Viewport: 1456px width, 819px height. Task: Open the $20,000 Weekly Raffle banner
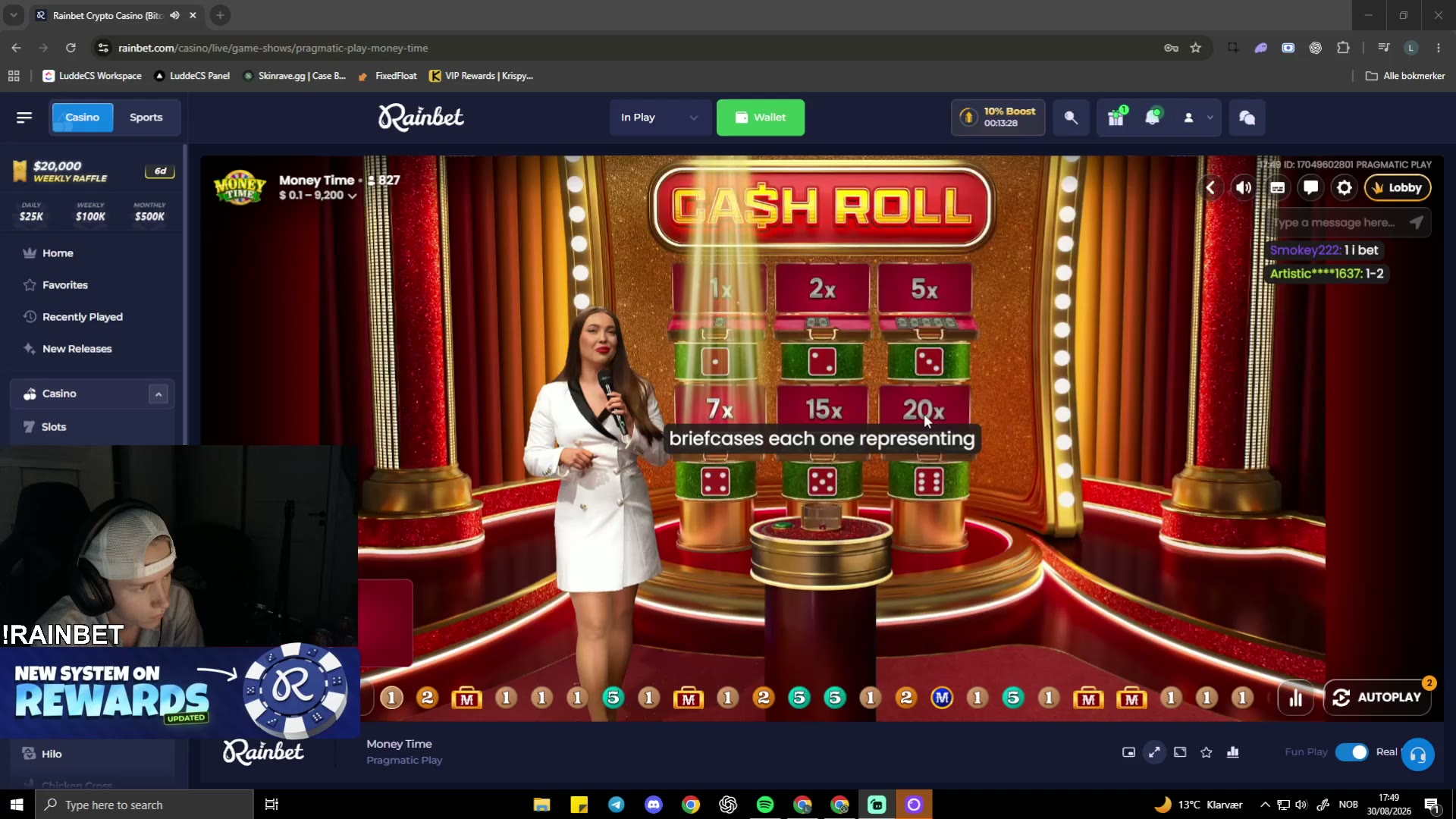[93, 171]
